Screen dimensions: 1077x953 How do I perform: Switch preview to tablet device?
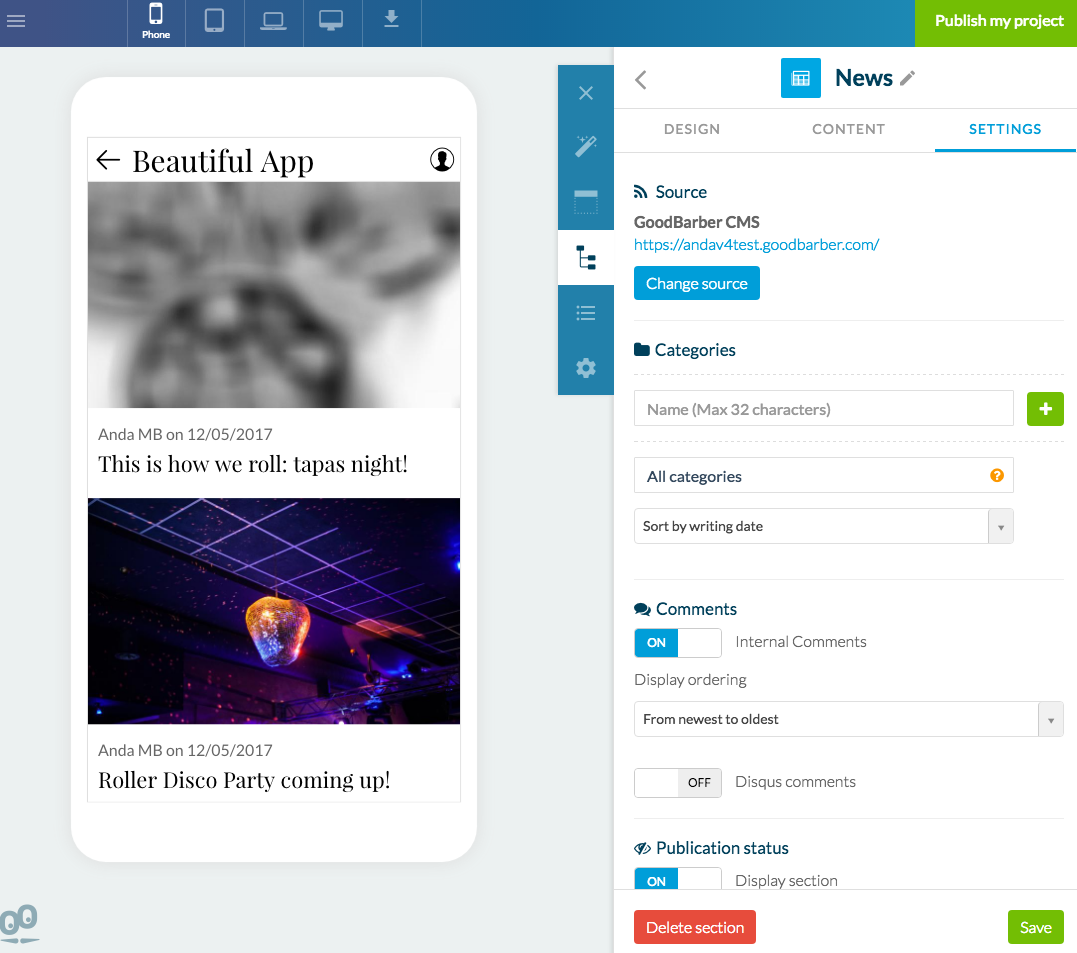214,21
